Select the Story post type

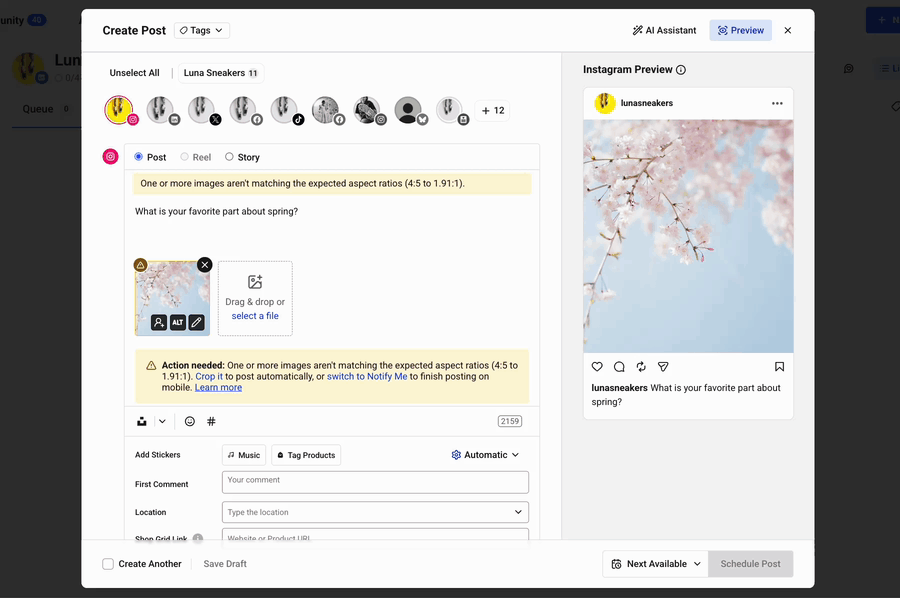click(228, 157)
